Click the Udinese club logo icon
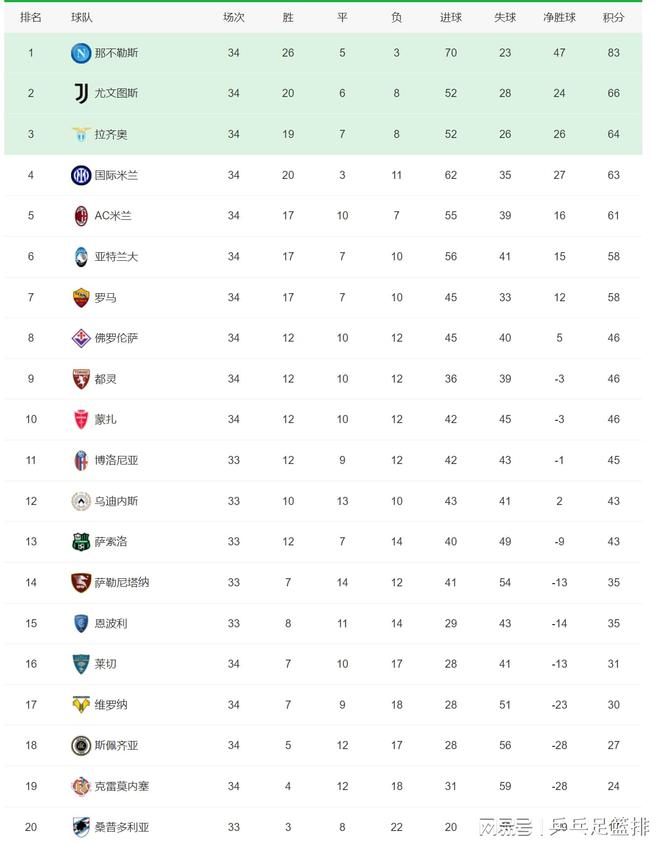Viewport: 660px width, 845px height. click(81, 501)
